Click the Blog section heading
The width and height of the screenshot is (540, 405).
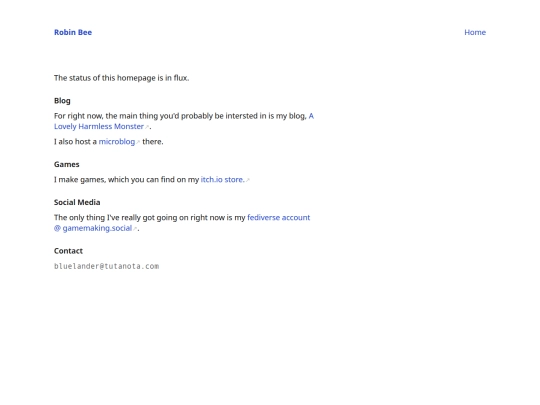(x=62, y=101)
